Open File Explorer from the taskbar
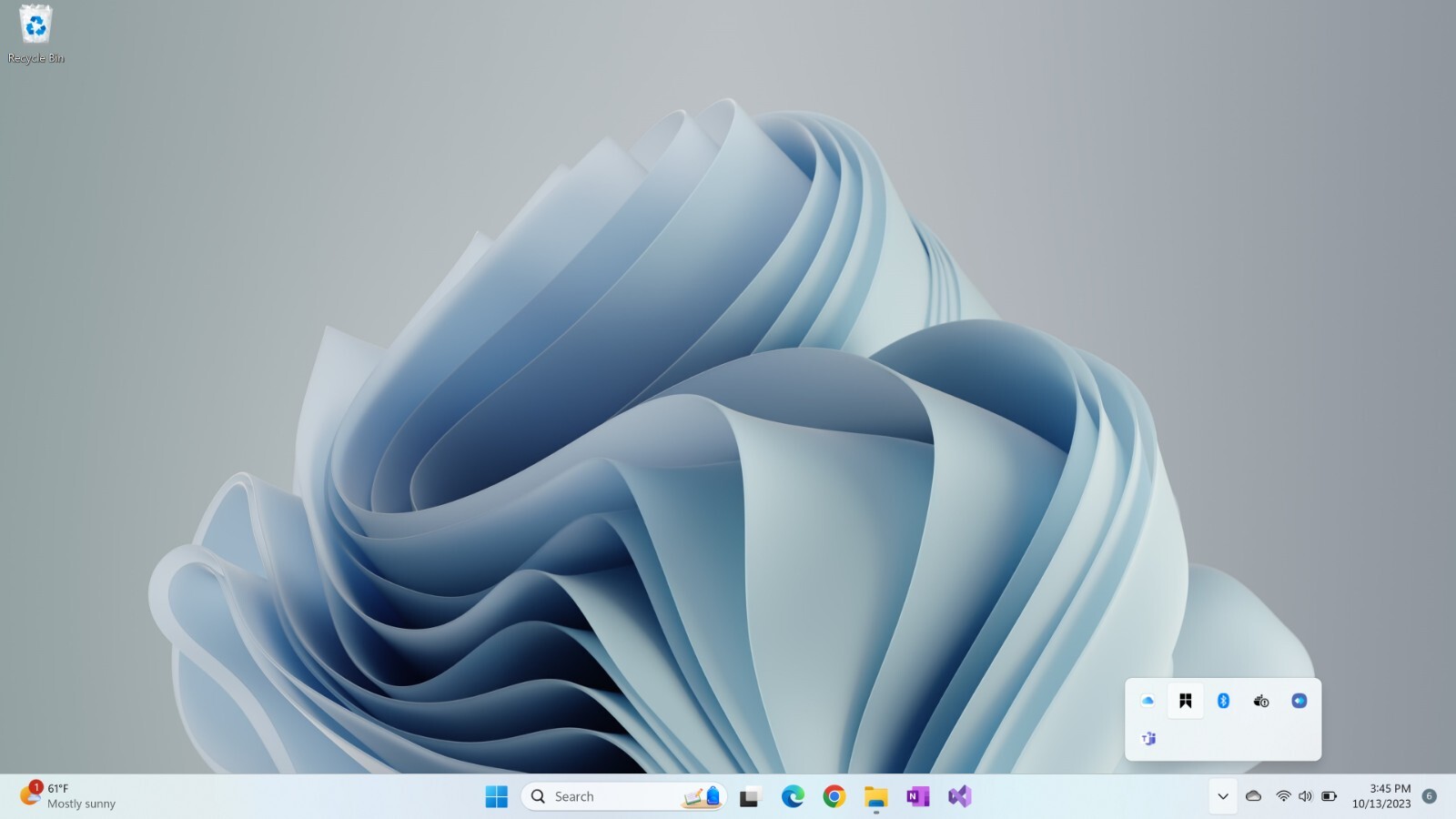This screenshot has height=819, width=1456. coord(875,796)
